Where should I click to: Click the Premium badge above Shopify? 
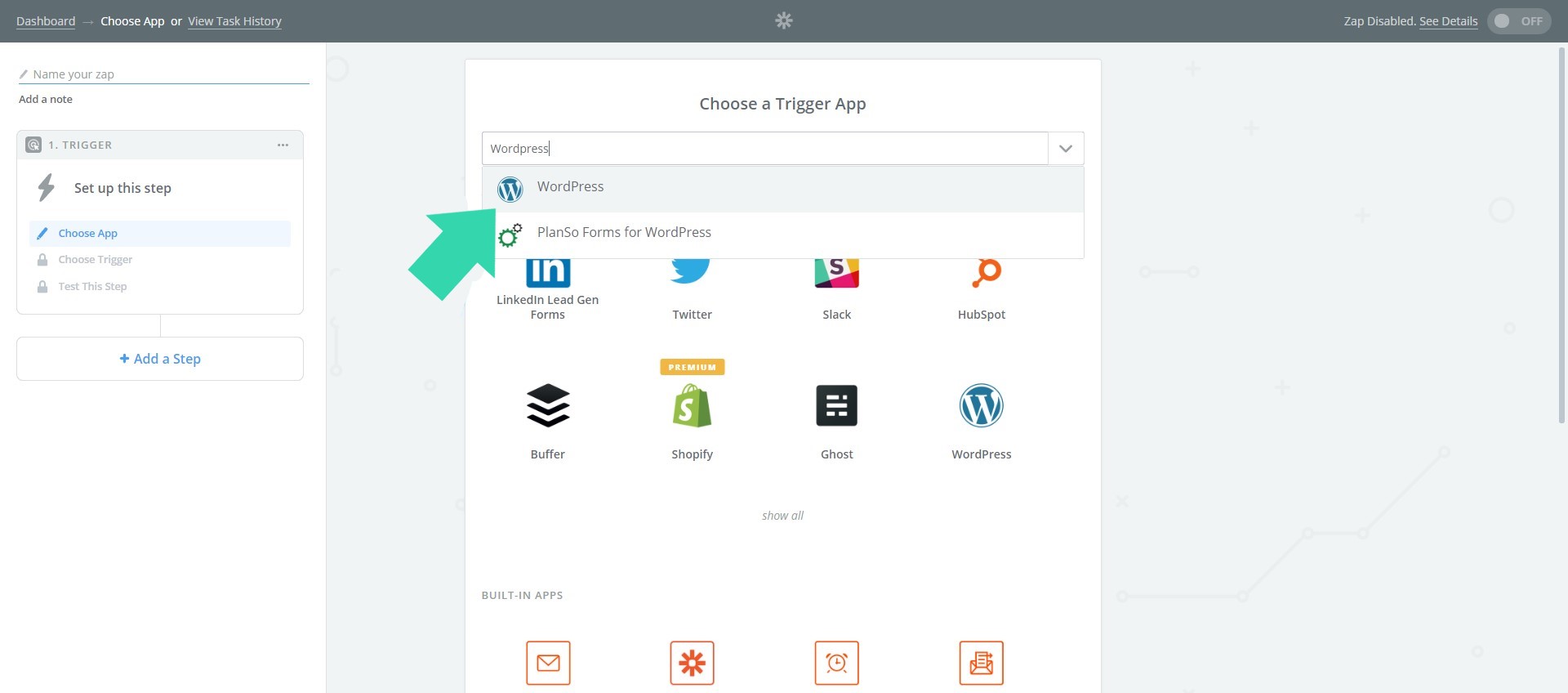(693, 367)
